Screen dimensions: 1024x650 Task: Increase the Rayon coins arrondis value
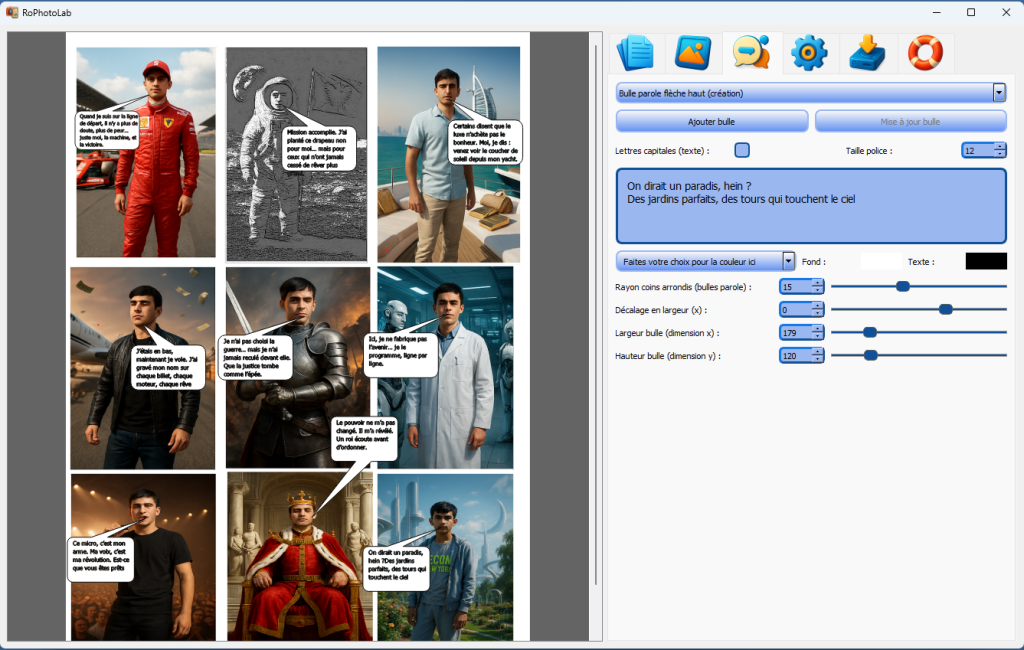click(x=818, y=282)
